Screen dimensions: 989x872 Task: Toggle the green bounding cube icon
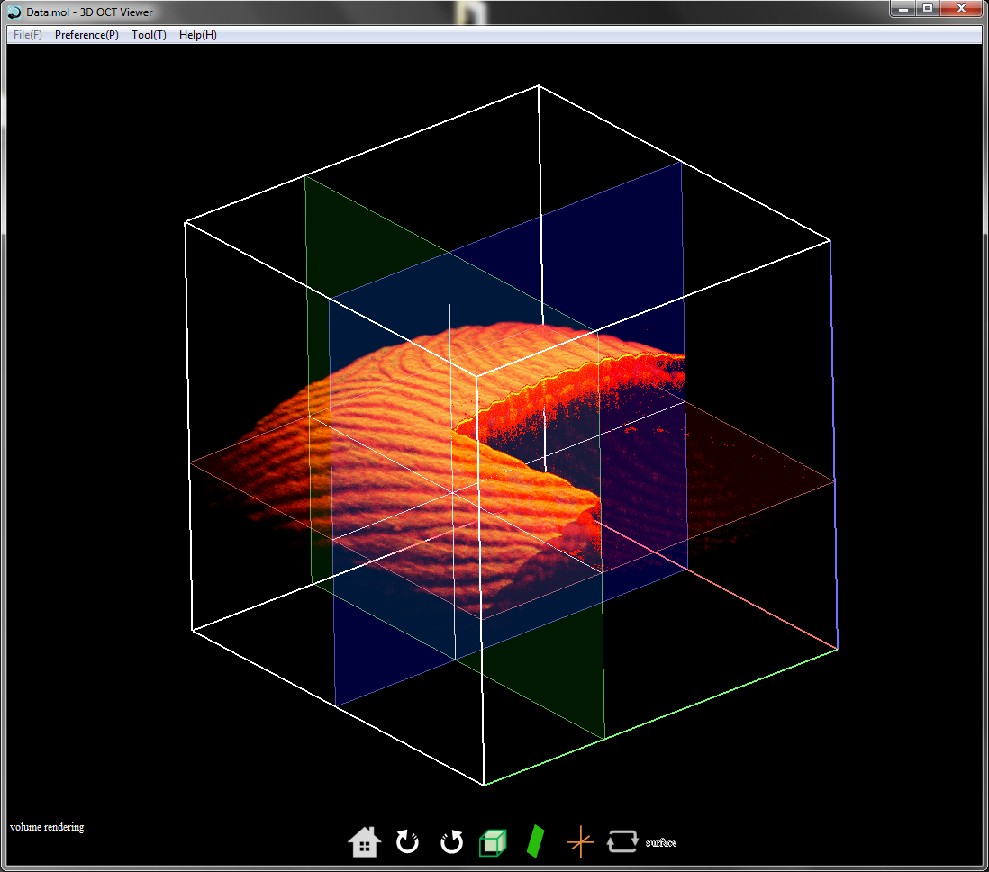click(x=493, y=843)
